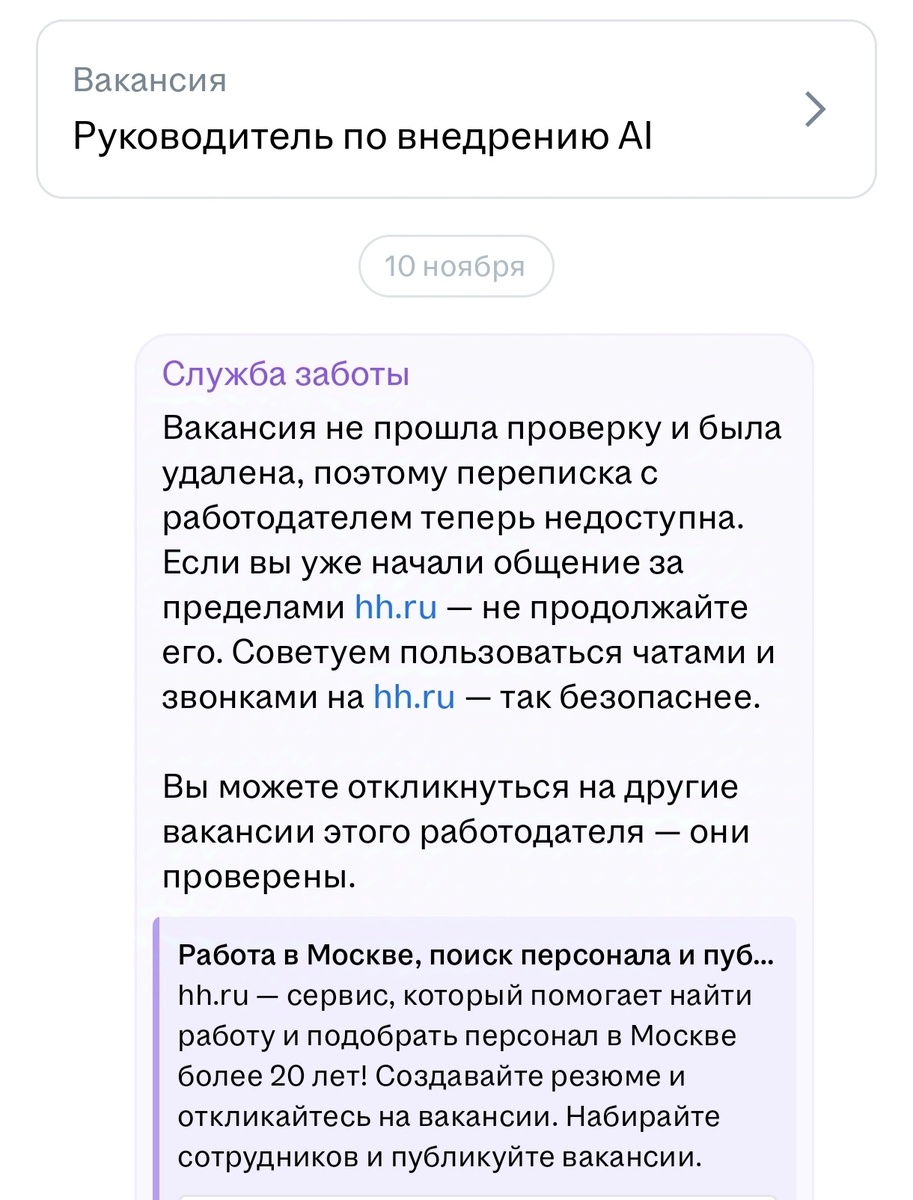Tap the purple accent bar on the preview
This screenshot has width=913, height=1200.
pos(157,1050)
